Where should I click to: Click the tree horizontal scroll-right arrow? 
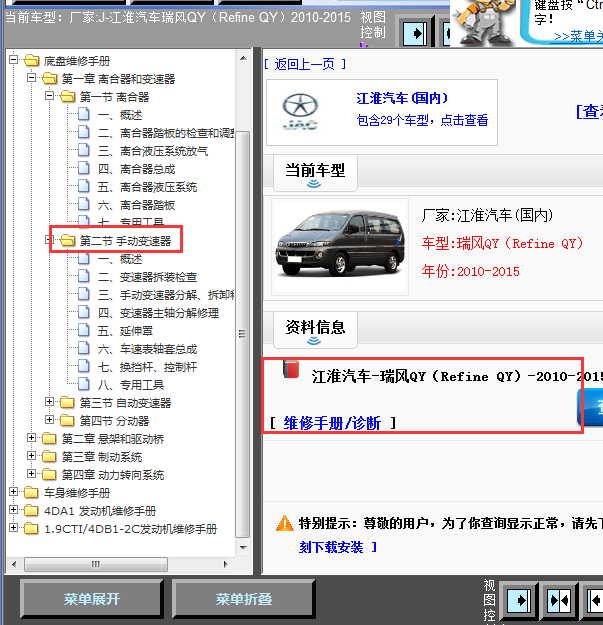tap(226, 564)
